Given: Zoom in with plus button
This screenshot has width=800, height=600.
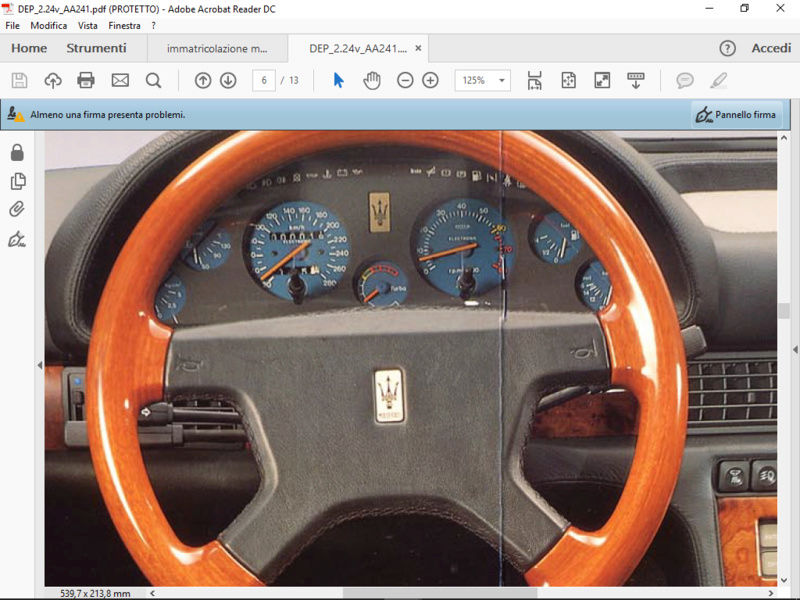Looking at the screenshot, I should [x=430, y=81].
